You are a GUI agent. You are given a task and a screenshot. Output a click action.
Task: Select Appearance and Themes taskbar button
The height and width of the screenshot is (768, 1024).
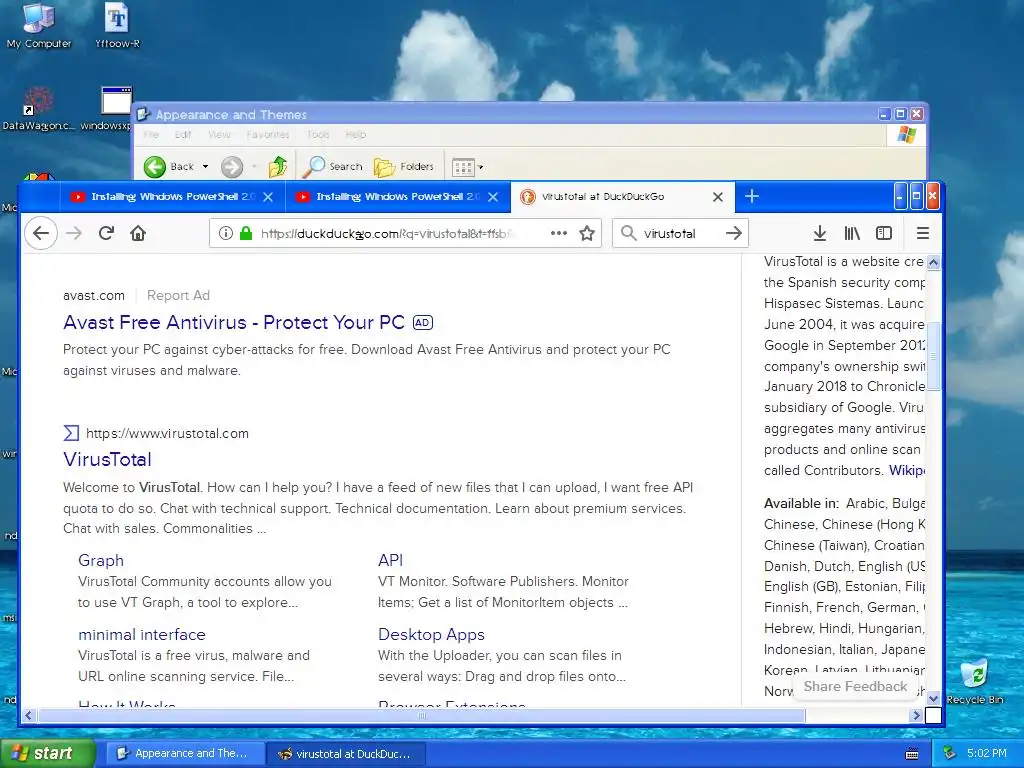(185, 754)
